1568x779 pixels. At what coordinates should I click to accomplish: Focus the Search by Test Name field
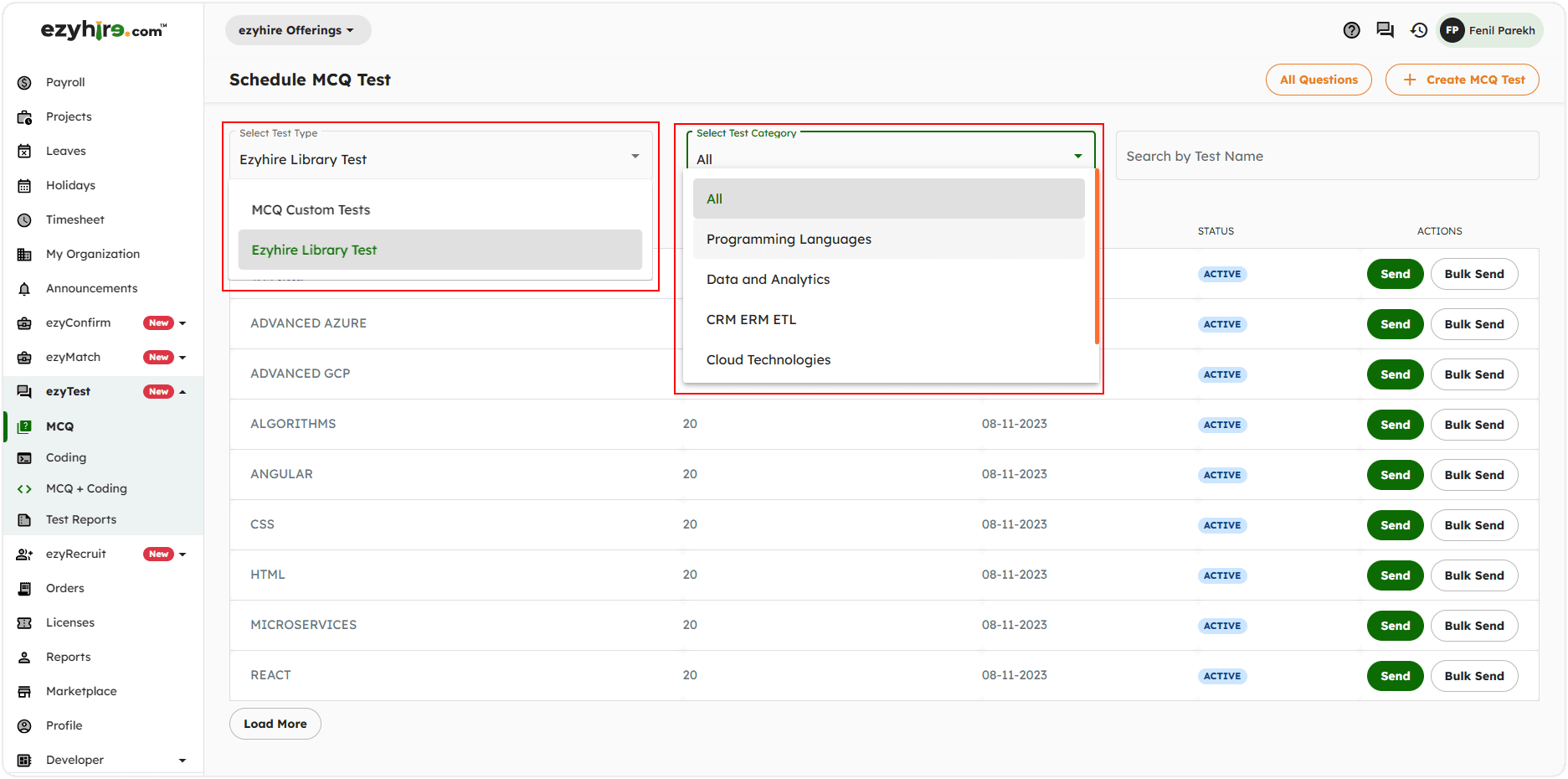point(1327,156)
